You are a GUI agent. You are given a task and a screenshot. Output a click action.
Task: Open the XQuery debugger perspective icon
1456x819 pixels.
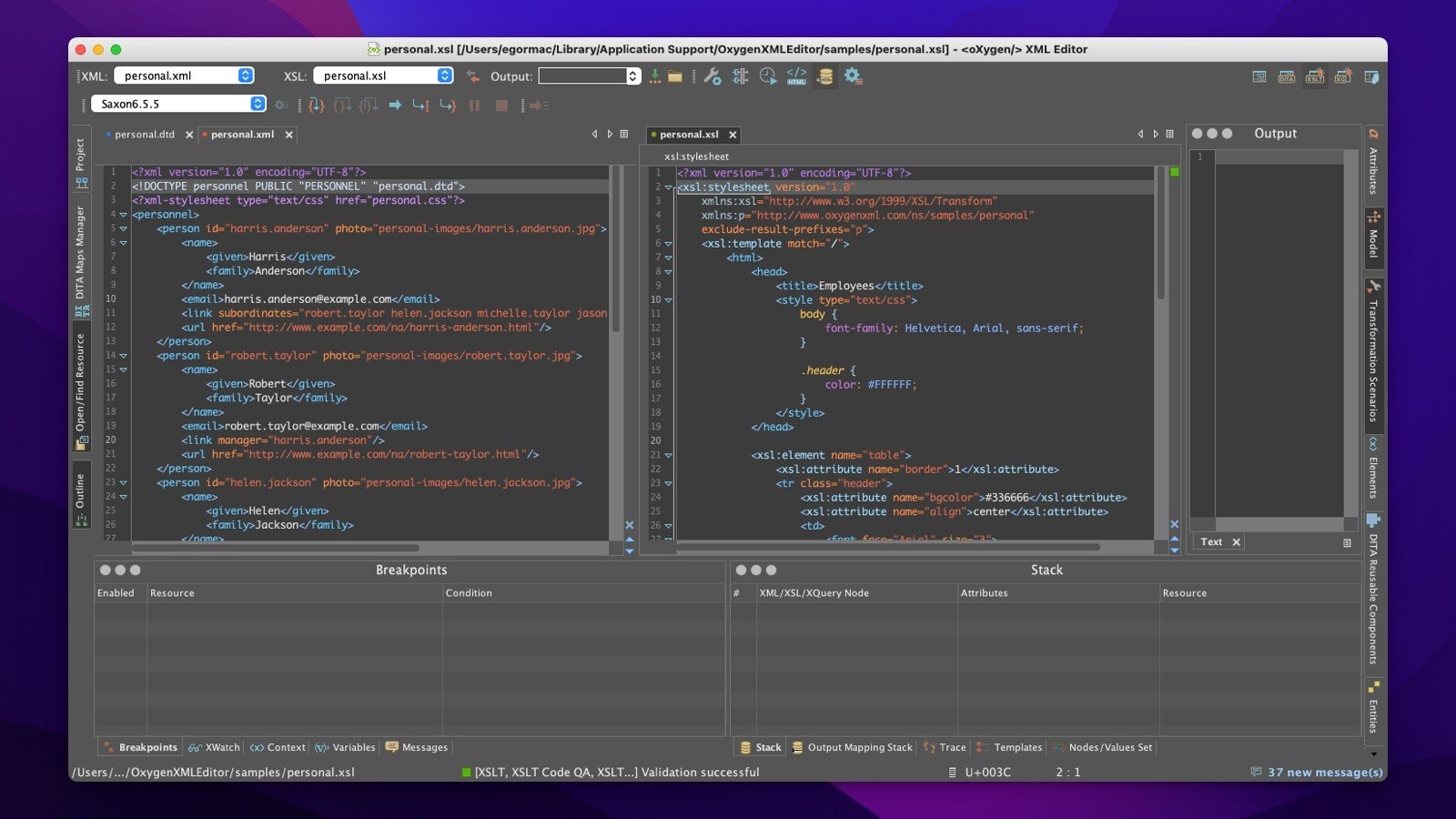1343,77
